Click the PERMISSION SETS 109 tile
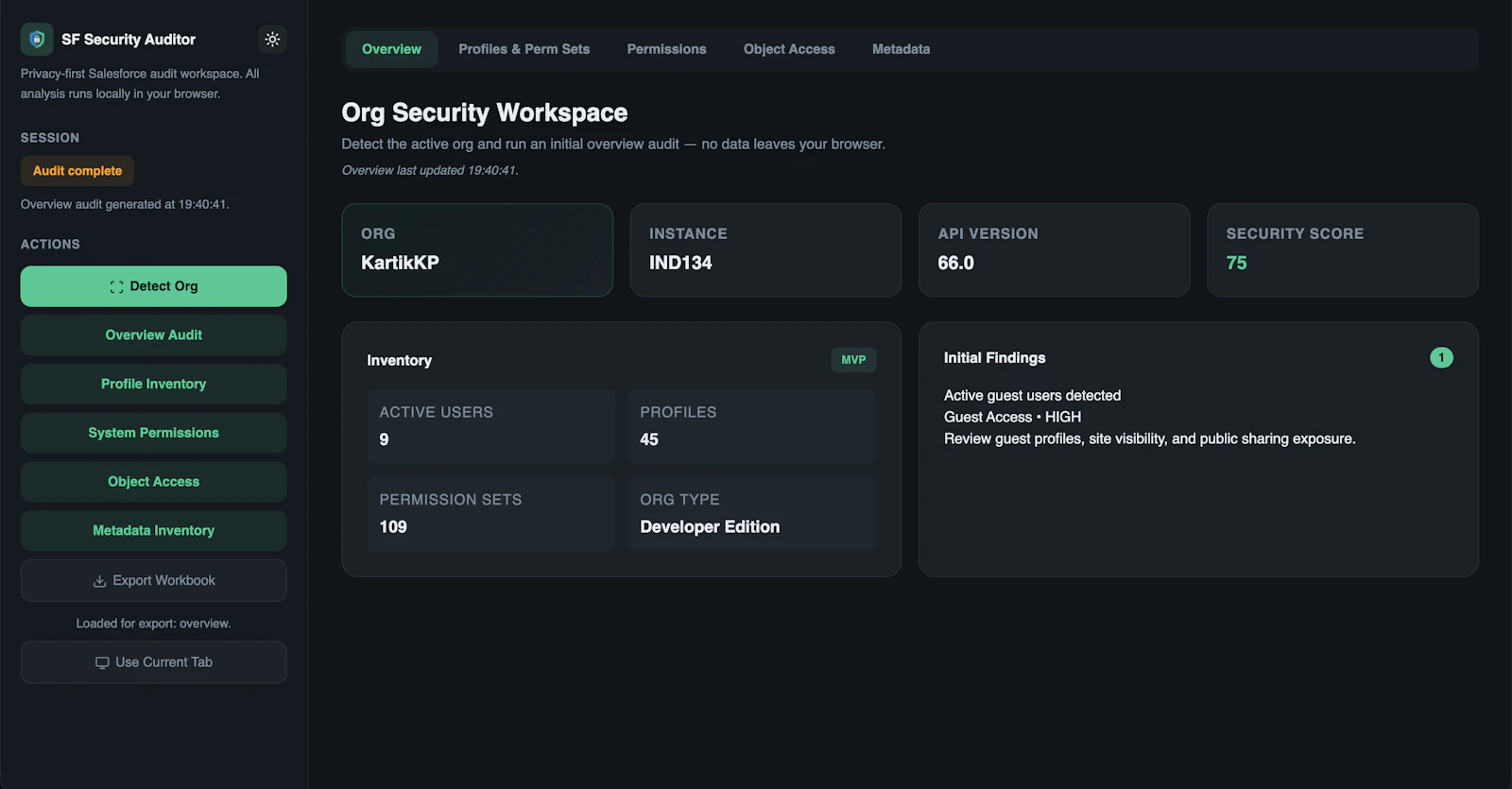The width and height of the screenshot is (1512, 789). pyautogui.click(x=490, y=514)
